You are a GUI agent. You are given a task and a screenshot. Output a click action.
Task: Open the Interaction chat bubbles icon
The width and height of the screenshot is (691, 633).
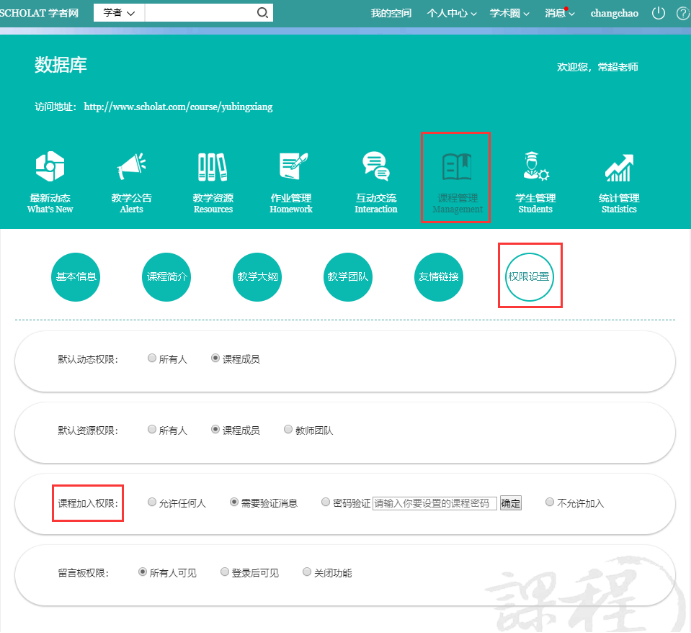(x=376, y=168)
